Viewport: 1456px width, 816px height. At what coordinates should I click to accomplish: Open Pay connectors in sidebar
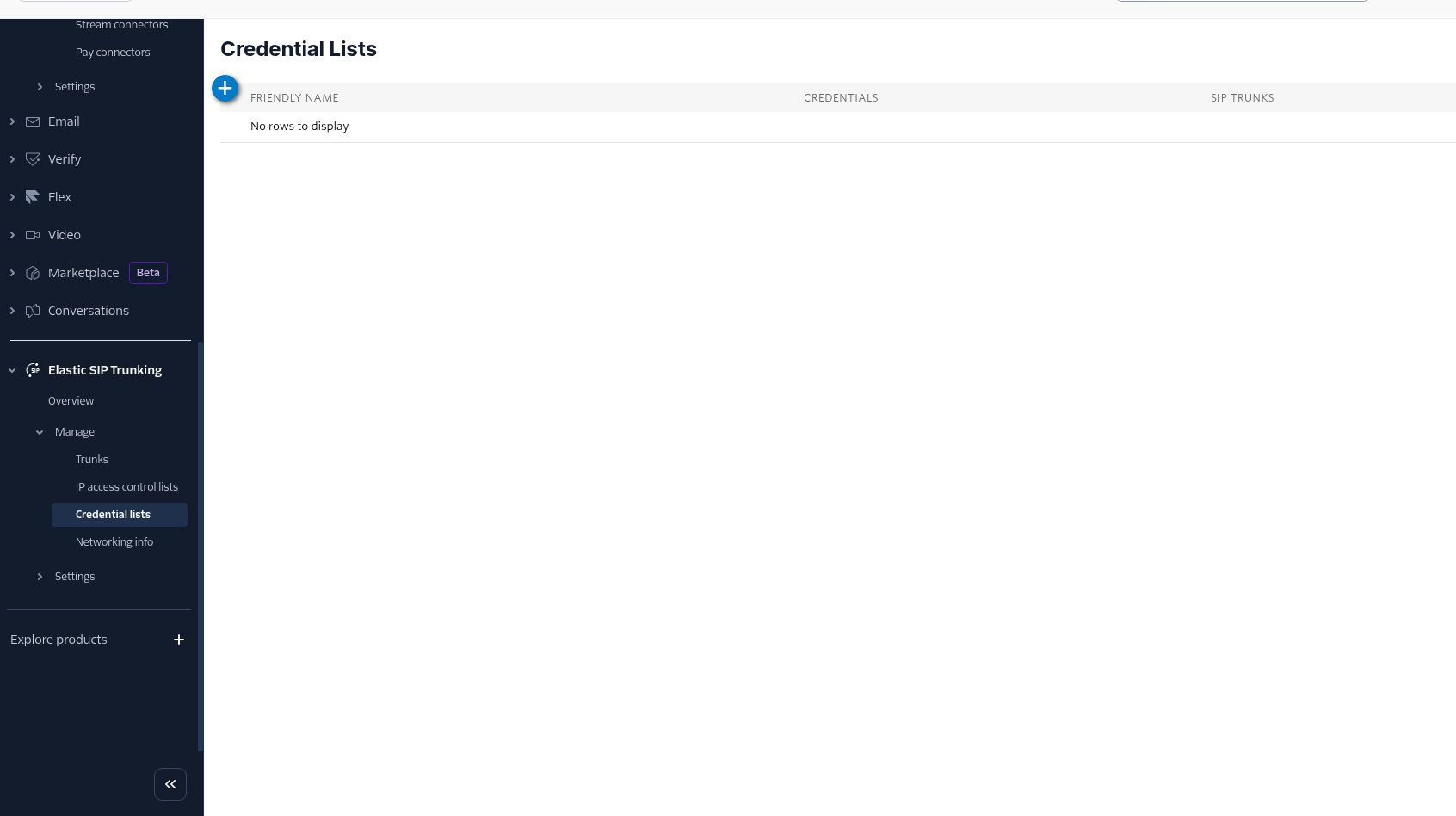[x=113, y=53]
